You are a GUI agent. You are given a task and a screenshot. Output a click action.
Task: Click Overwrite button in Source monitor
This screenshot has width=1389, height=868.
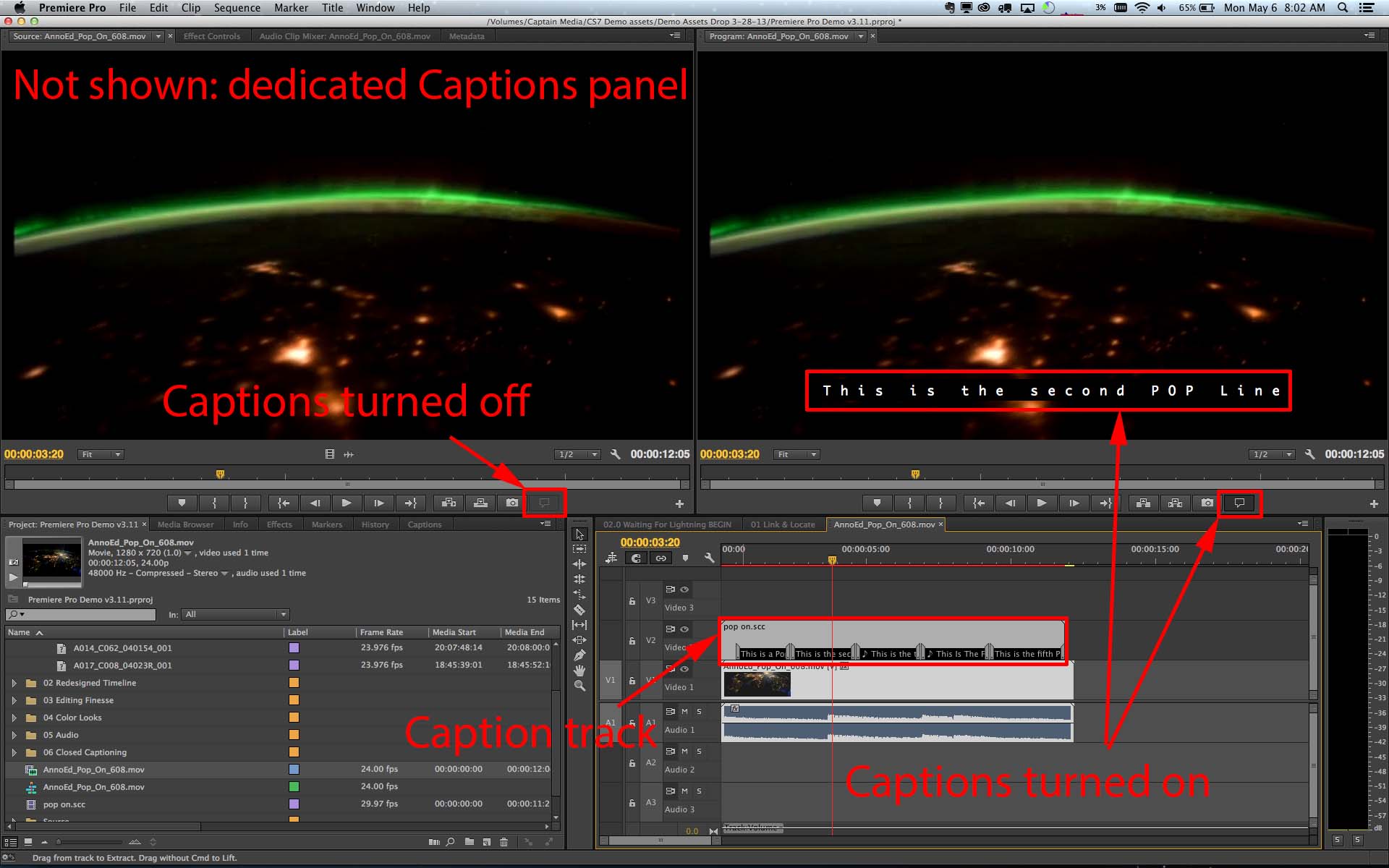(x=480, y=503)
